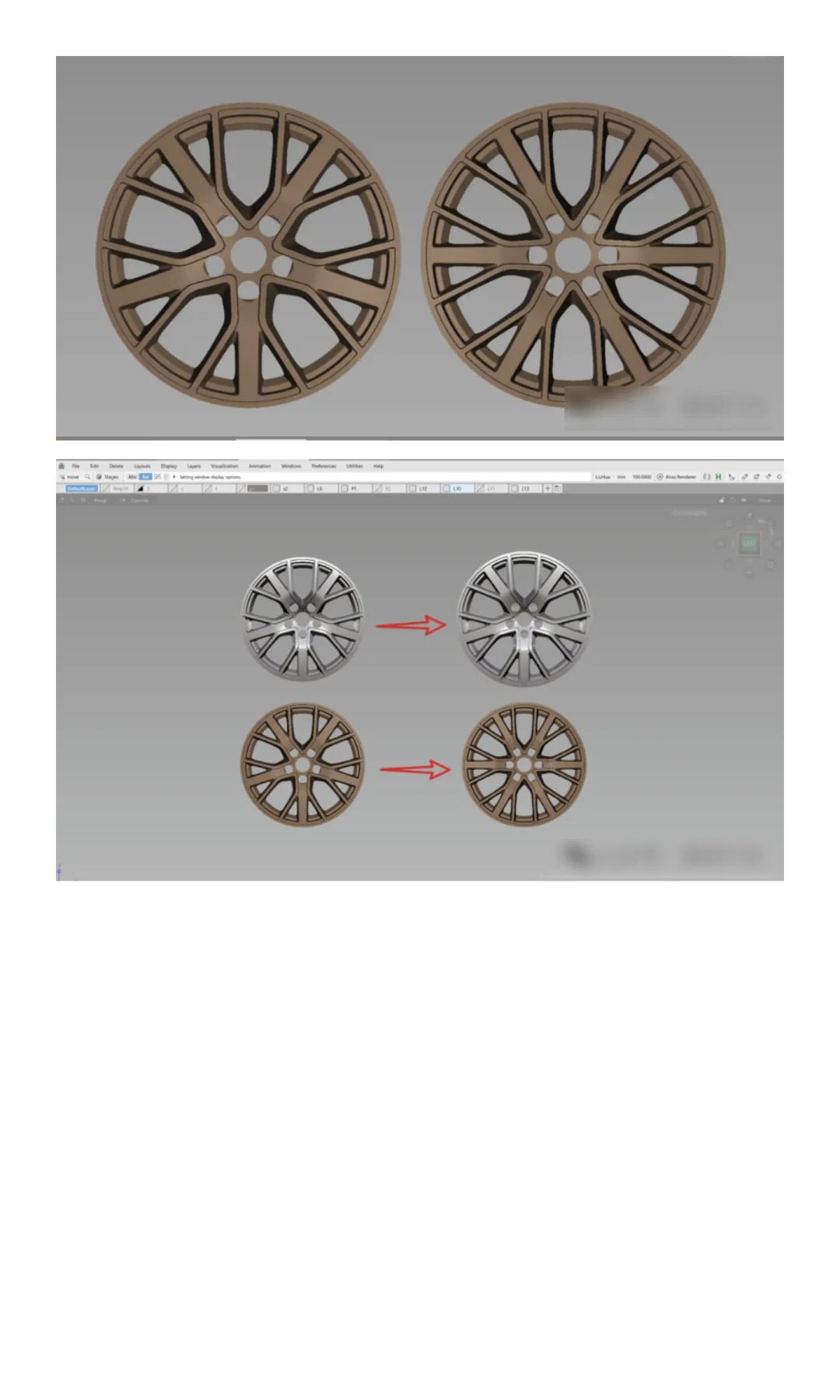The height and width of the screenshot is (1400, 840).
Task: Select the highlighted L10 layer
Action: click(x=457, y=488)
